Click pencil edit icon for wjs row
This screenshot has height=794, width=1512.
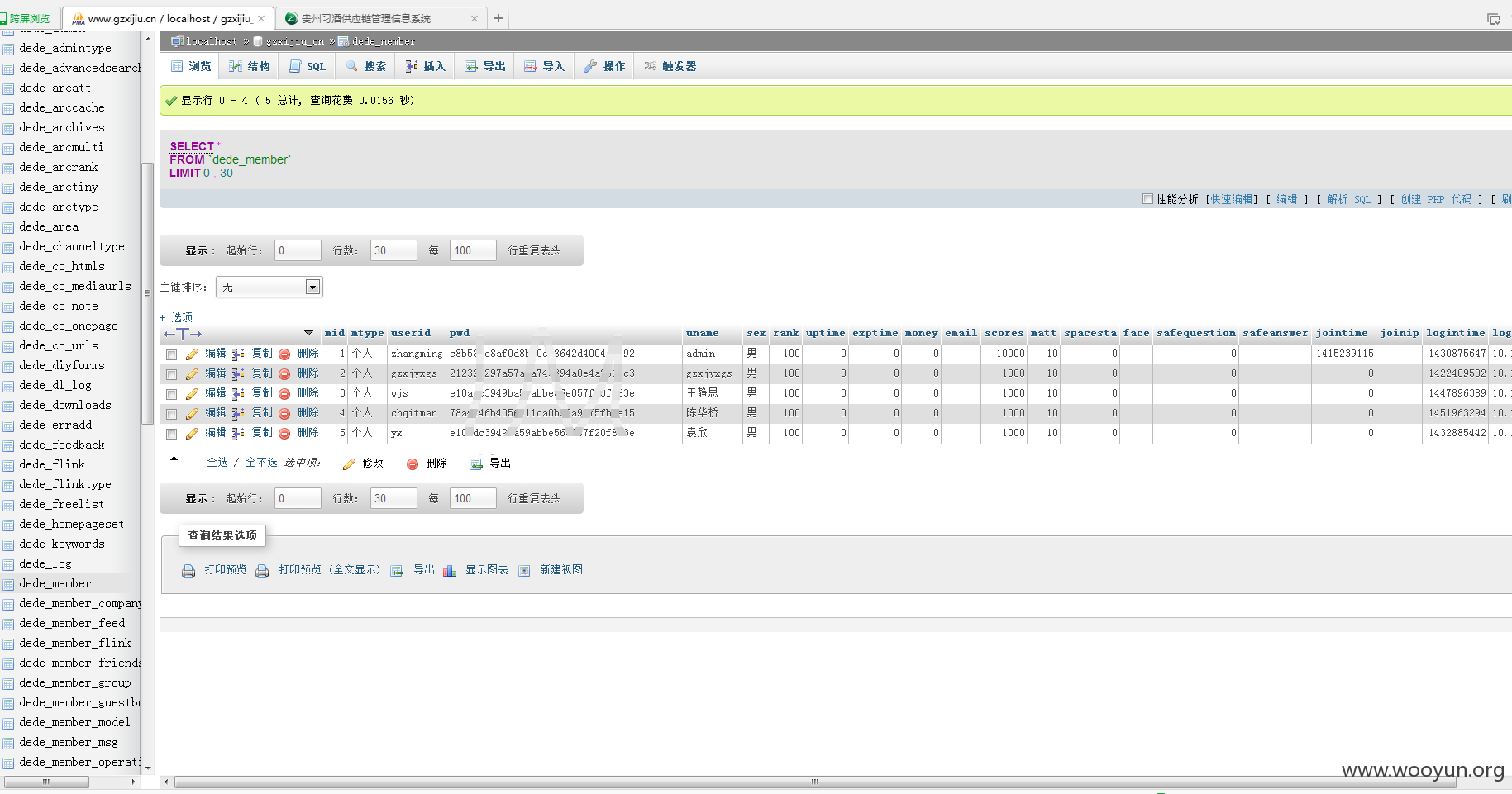(192, 393)
